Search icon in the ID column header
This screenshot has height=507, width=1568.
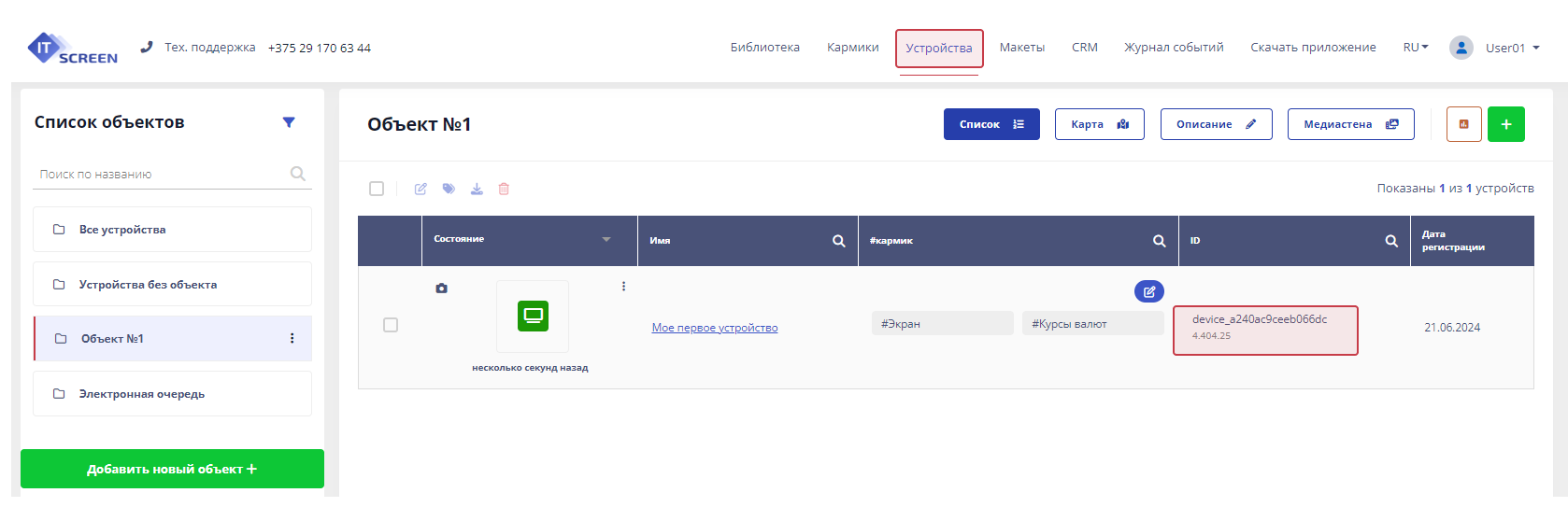1390,241
